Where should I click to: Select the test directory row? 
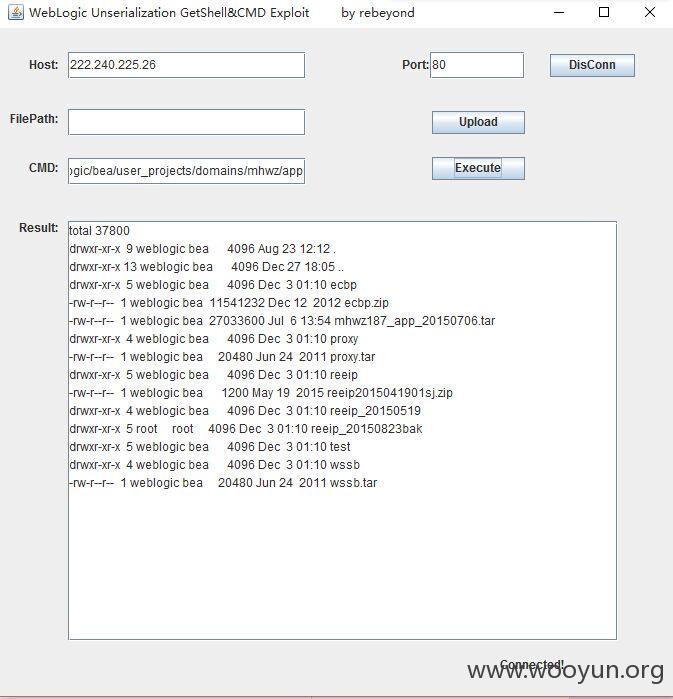pos(210,447)
